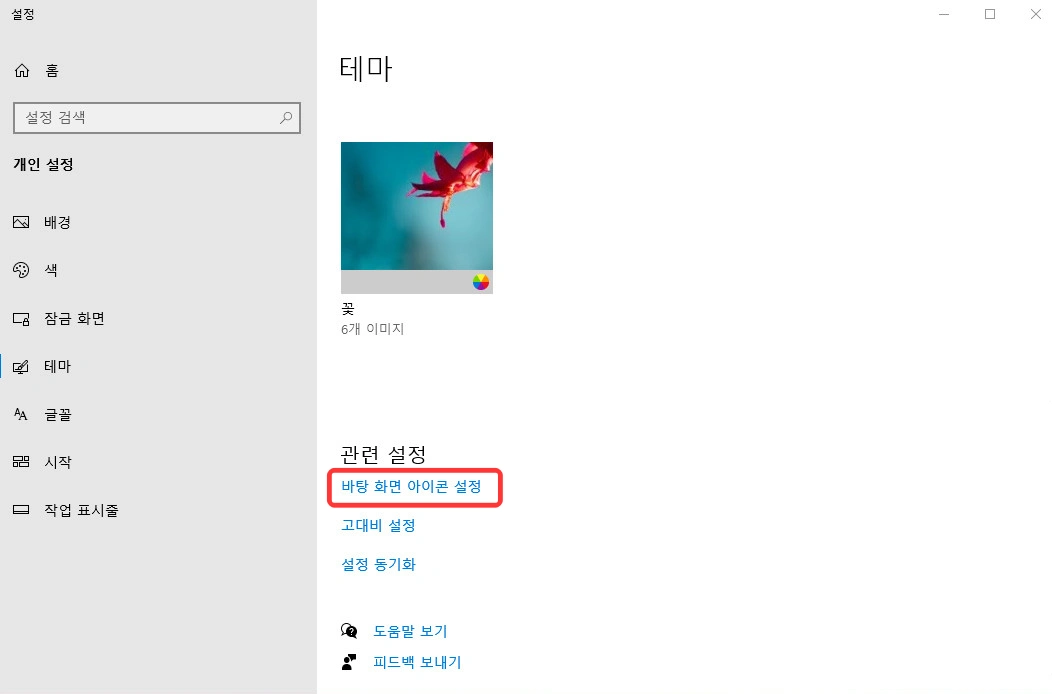
Task: Select the 꽃 flower theme thumbnail
Action: [417, 217]
